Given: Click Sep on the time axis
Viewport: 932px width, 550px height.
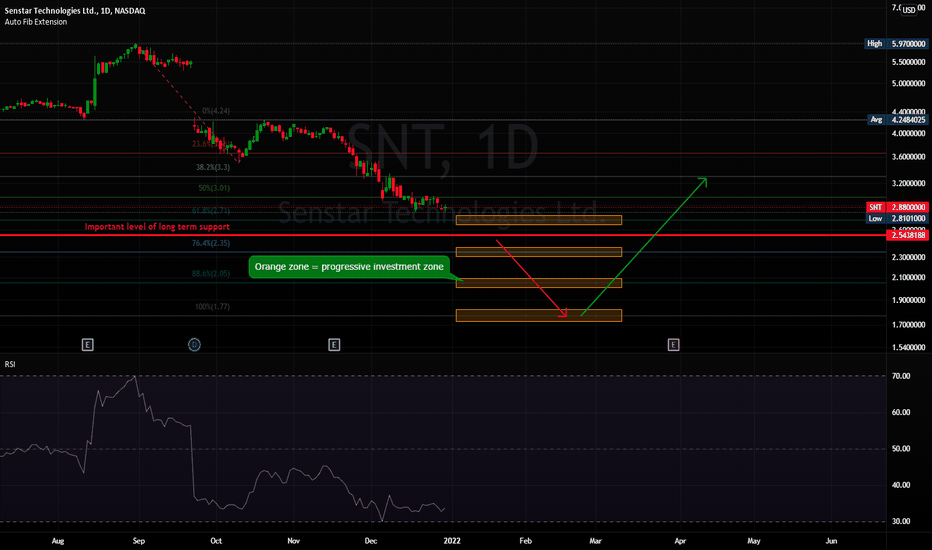Looking at the screenshot, I should click(x=138, y=540).
